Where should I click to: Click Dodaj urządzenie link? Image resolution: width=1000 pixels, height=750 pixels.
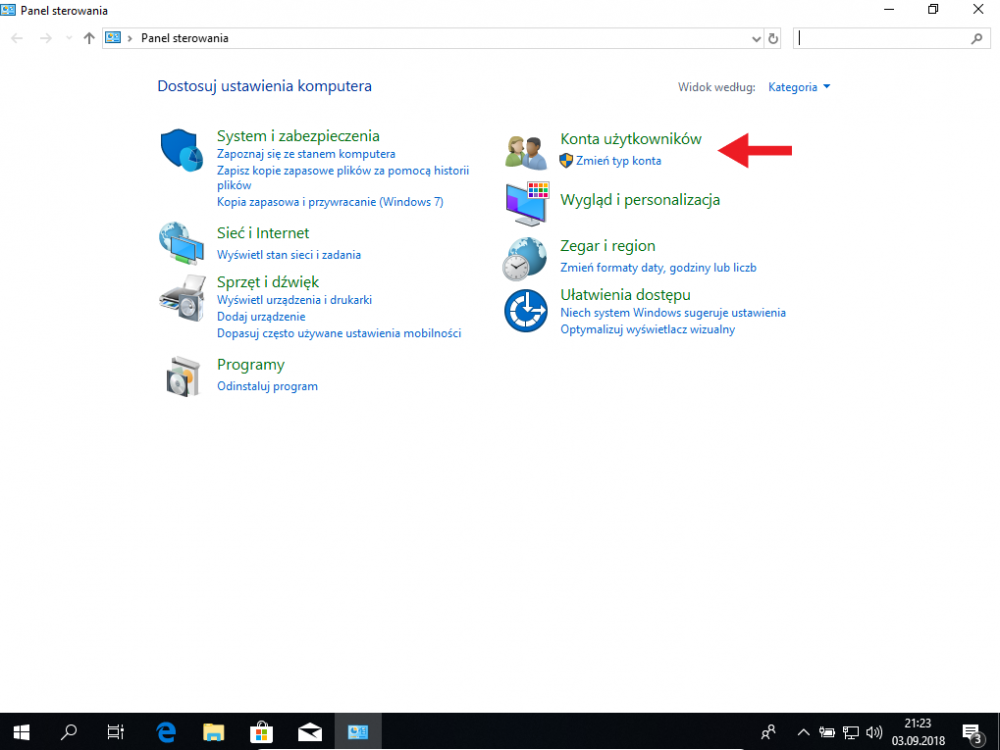point(261,316)
